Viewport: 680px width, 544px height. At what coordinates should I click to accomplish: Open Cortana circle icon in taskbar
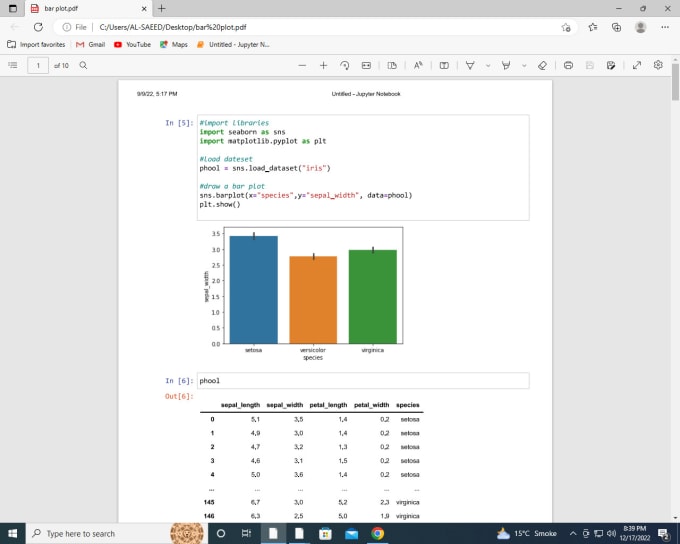pyautogui.click(x=221, y=533)
